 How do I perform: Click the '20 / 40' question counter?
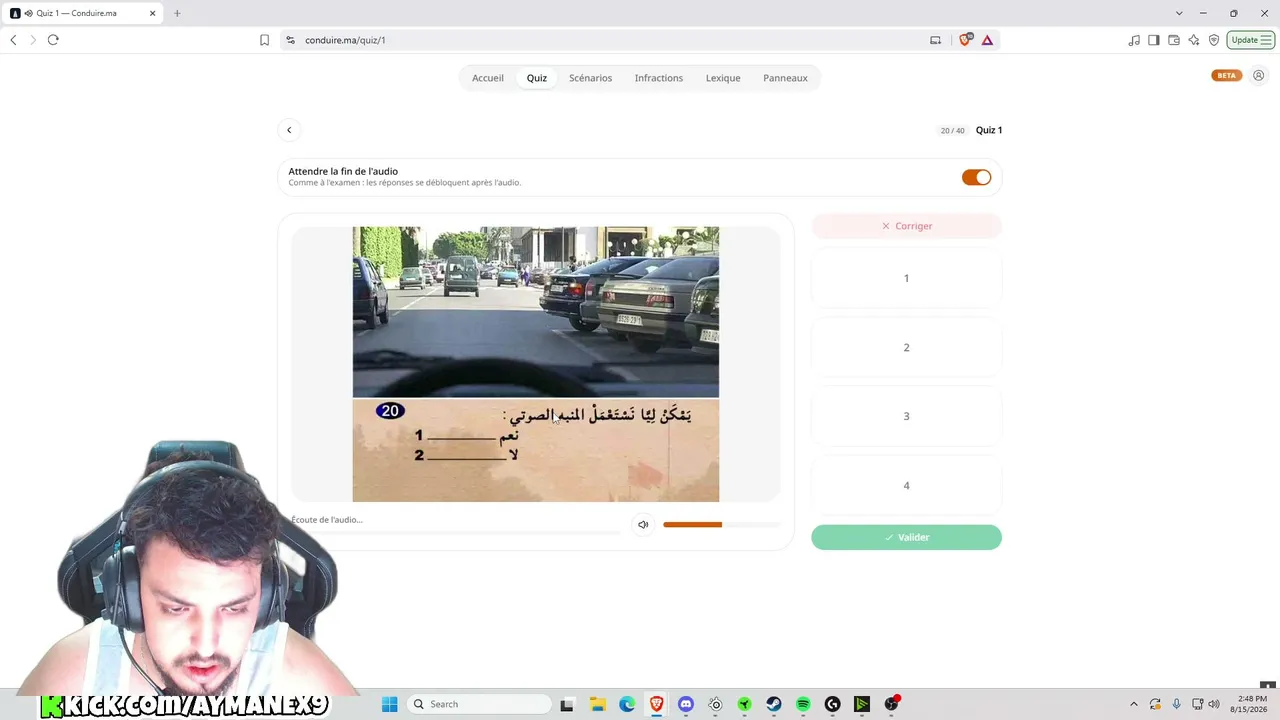[953, 131]
